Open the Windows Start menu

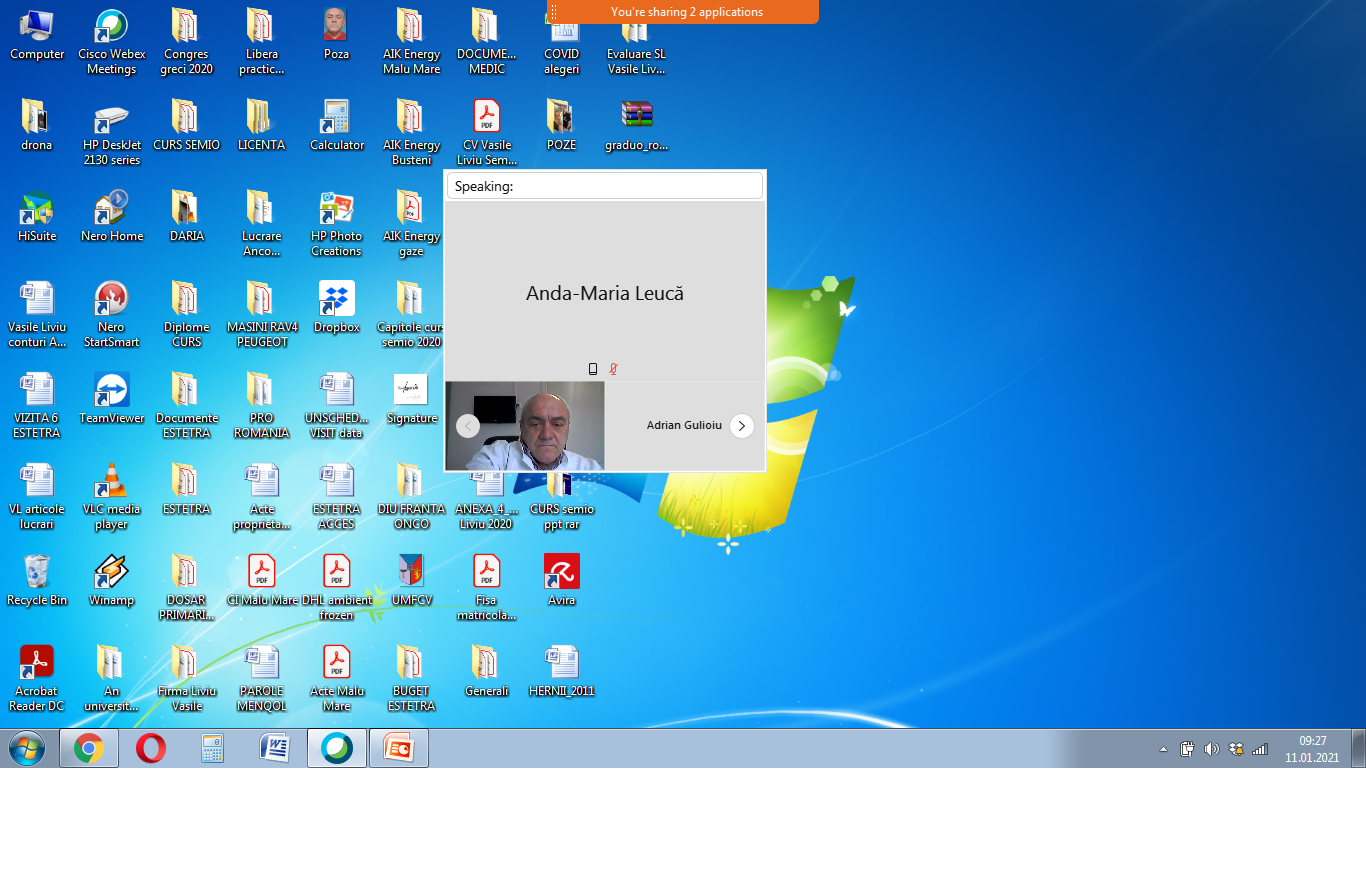pos(26,748)
